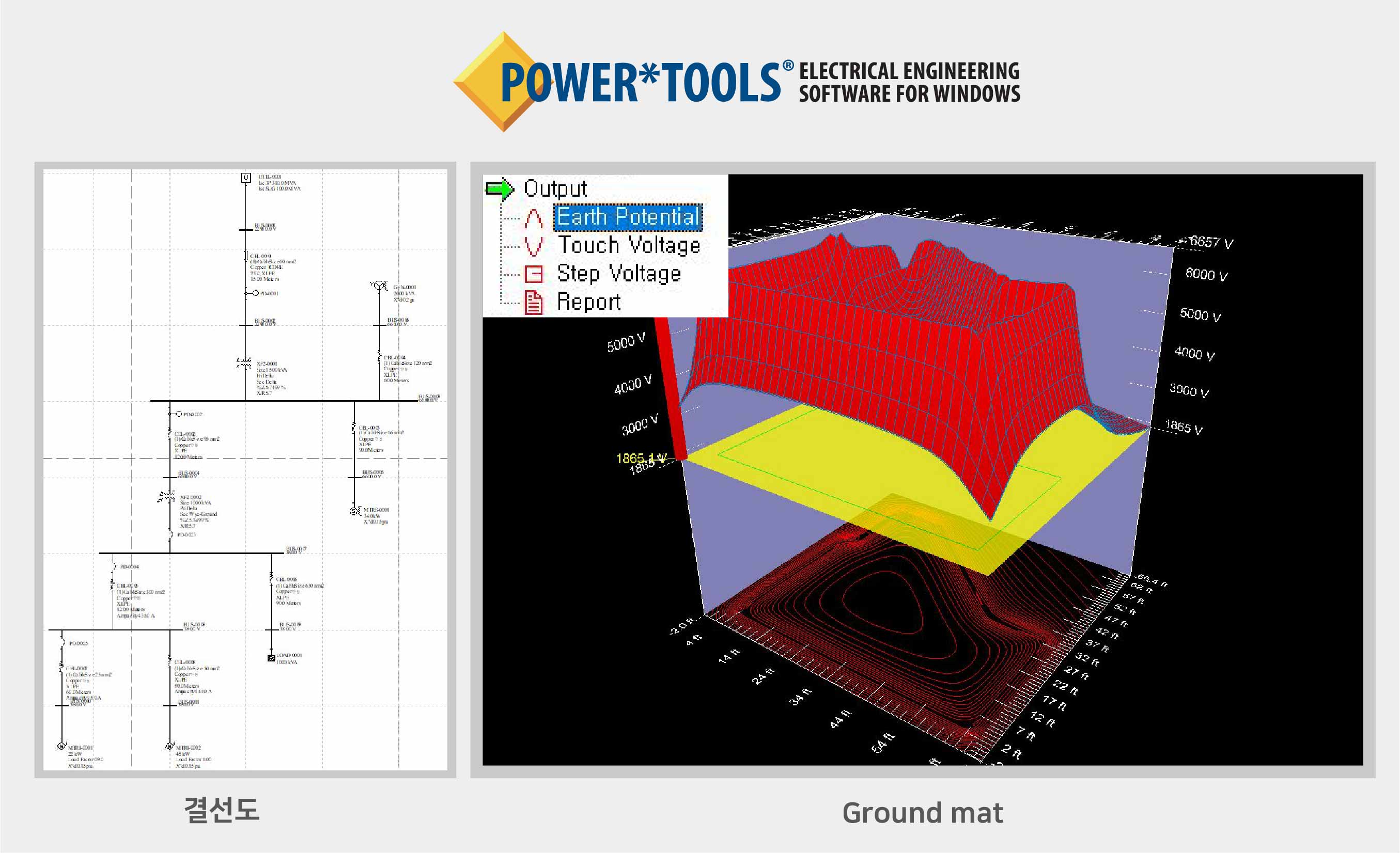Select the PD-0004 breaker symbol
The image size is (1400, 853).
coord(114,566)
